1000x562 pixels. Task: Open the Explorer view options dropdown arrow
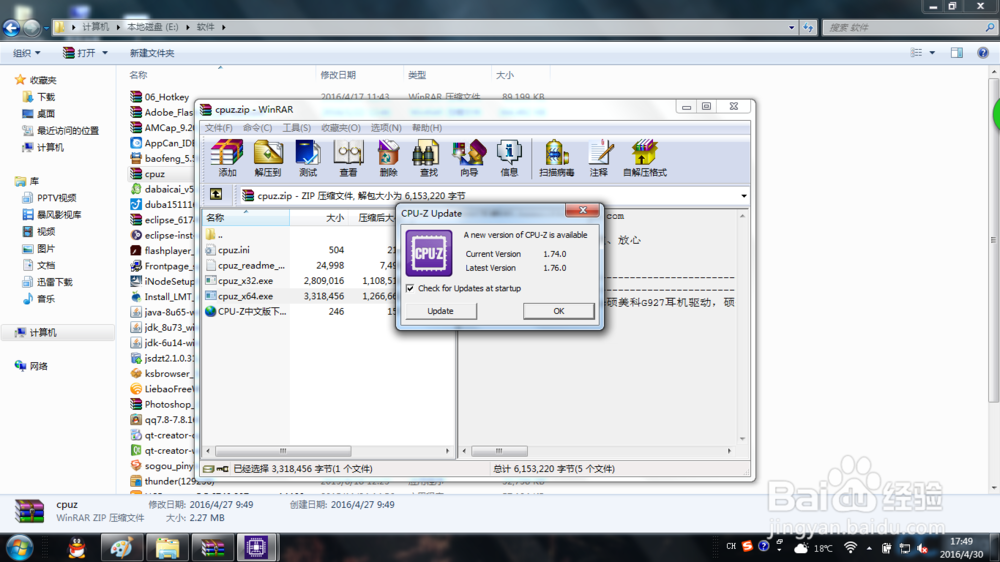point(932,53)
